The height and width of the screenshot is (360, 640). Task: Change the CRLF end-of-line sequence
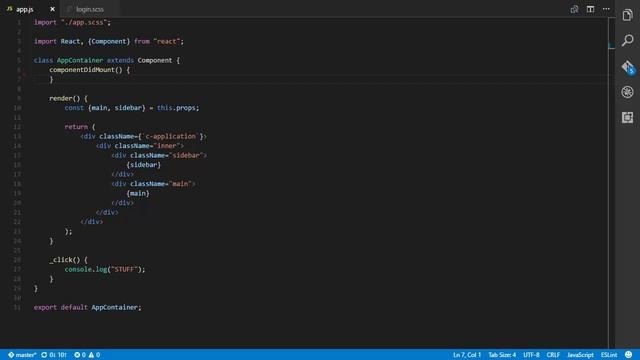tap(553, 355)
